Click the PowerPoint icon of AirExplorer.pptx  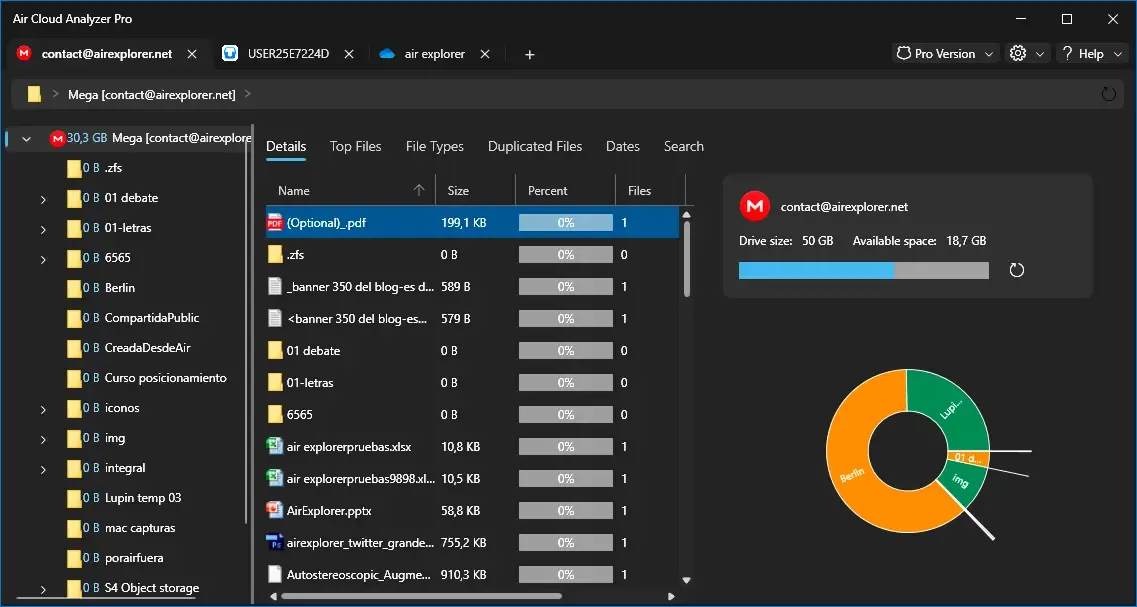[x=275, y=510]
